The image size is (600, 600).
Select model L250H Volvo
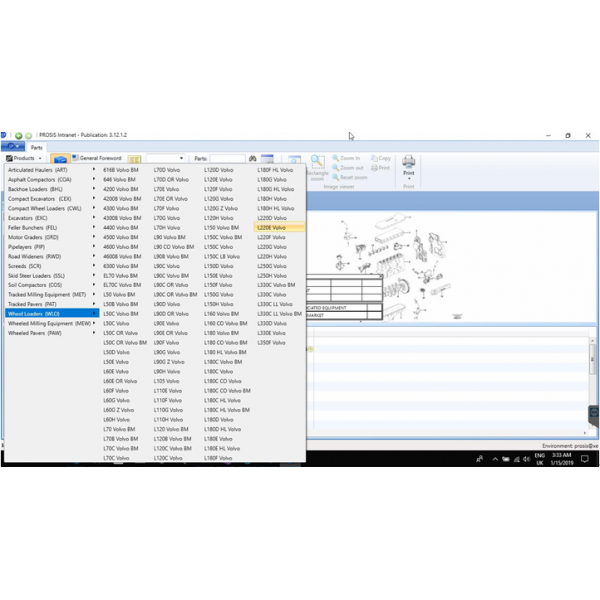pos(272,276)
